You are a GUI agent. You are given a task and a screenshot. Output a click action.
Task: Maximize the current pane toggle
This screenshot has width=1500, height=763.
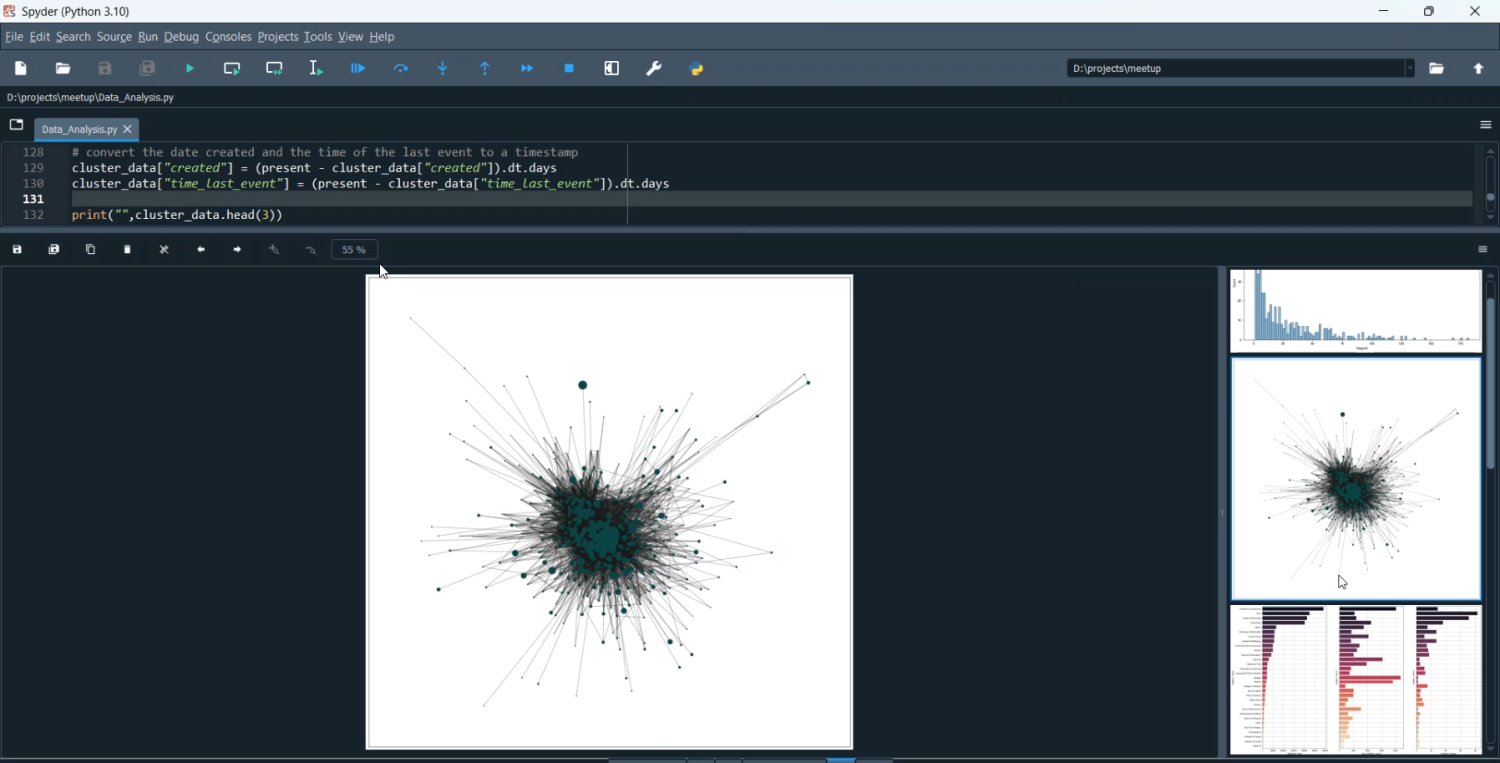click(612, 69)
